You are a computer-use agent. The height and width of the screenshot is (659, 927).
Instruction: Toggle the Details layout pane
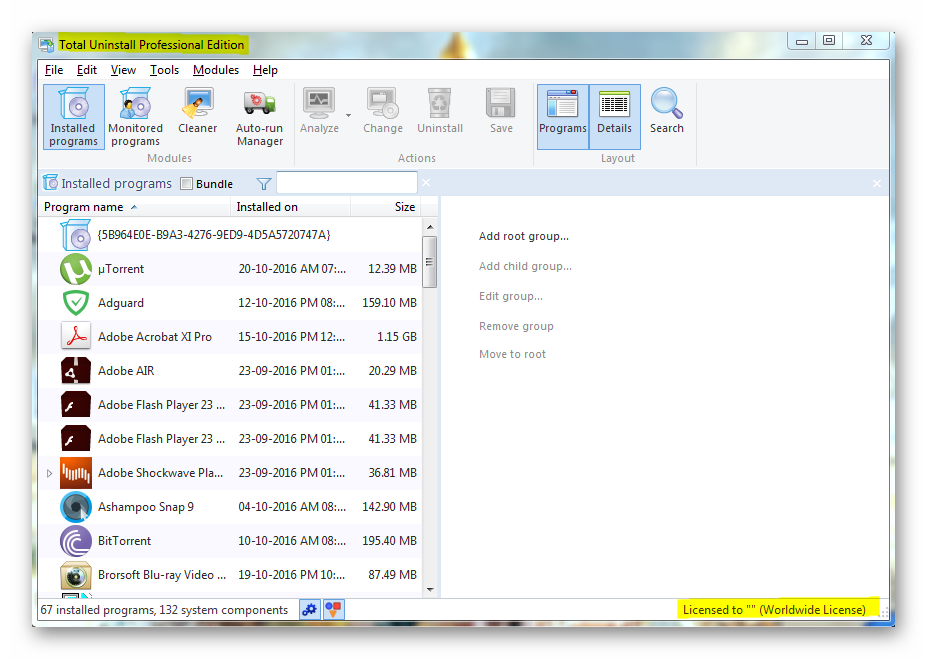click(x=614, y=116)
